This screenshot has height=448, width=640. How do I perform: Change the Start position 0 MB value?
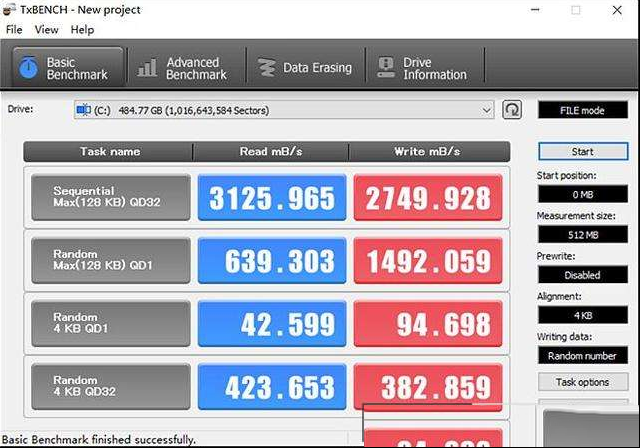coord(583,194)
